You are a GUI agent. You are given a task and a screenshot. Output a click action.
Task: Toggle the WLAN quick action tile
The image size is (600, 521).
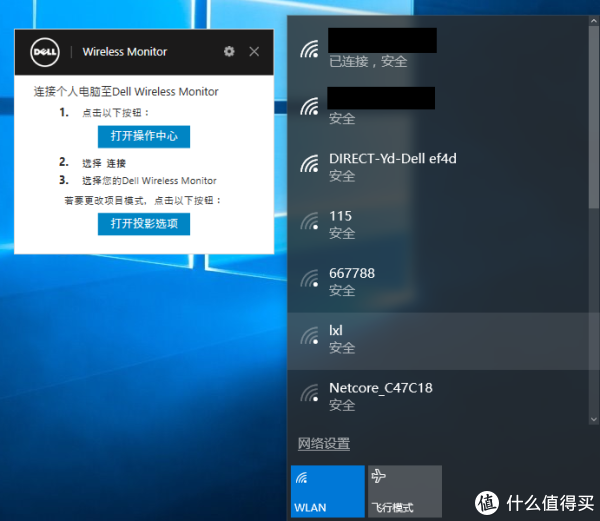pyautogui.click(x=328, y=491)
